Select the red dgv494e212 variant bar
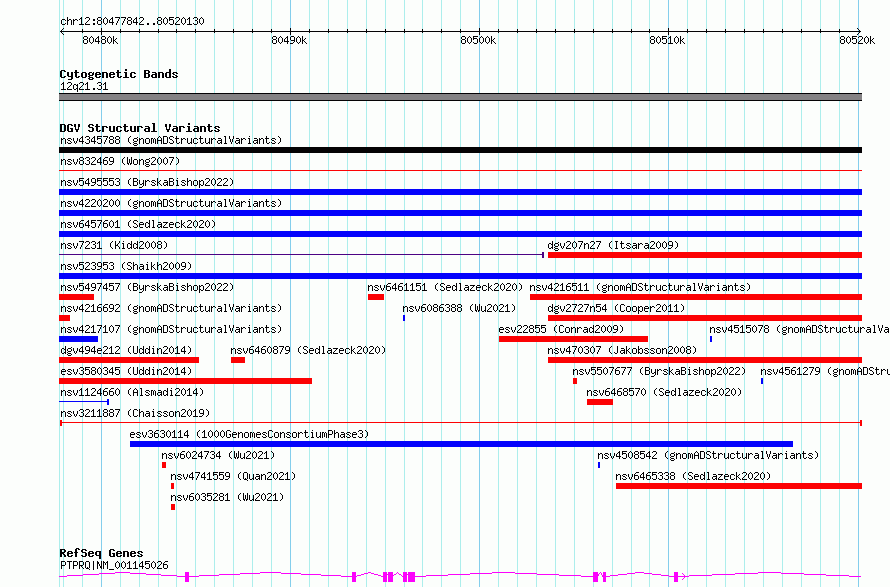Screen dimensions: 890x587 (129, 360)
